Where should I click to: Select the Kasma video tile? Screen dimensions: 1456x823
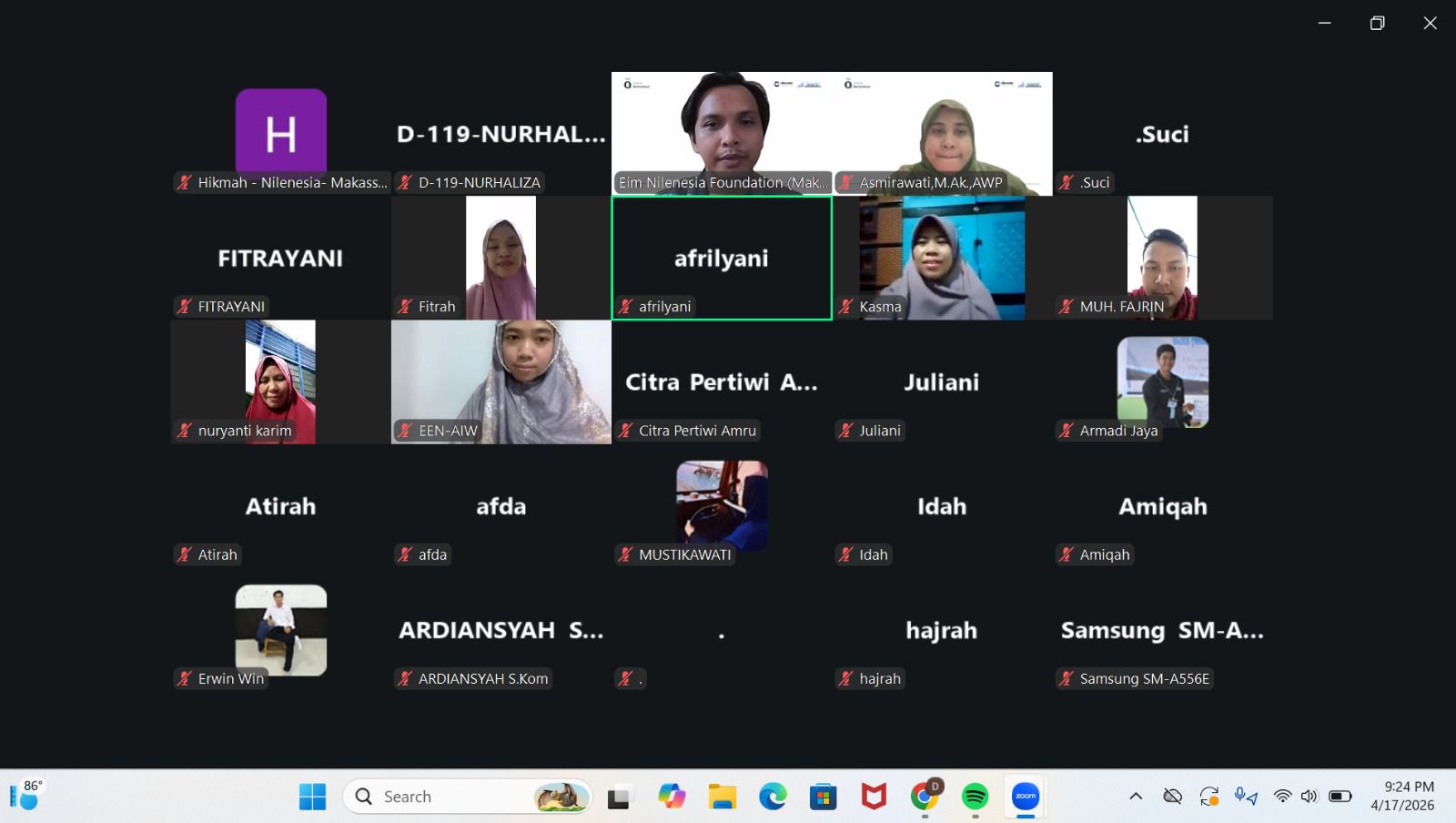coord(942,258)
